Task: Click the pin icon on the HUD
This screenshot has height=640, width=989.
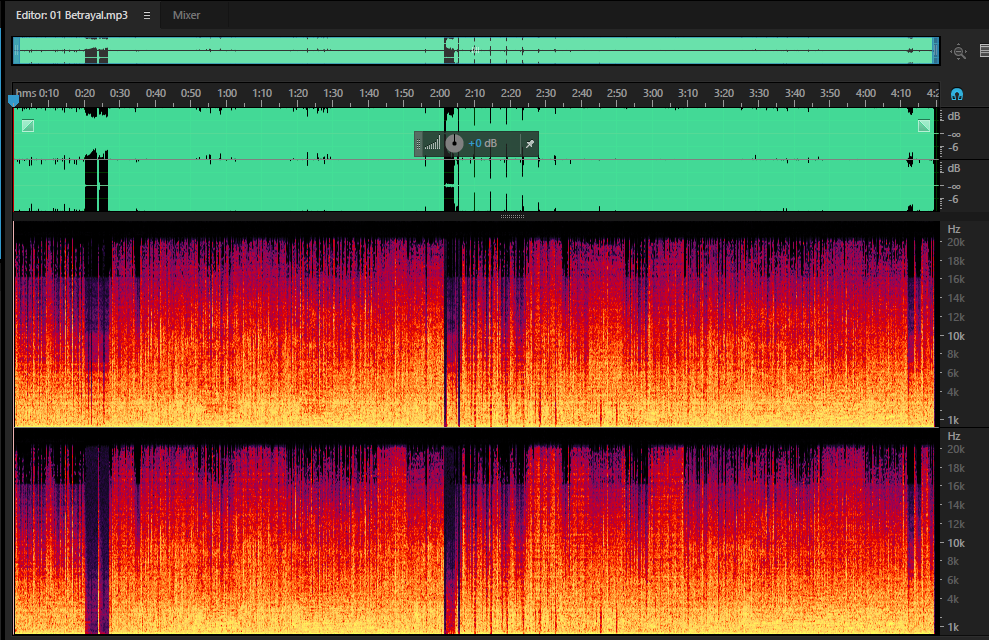Action: 530,144
